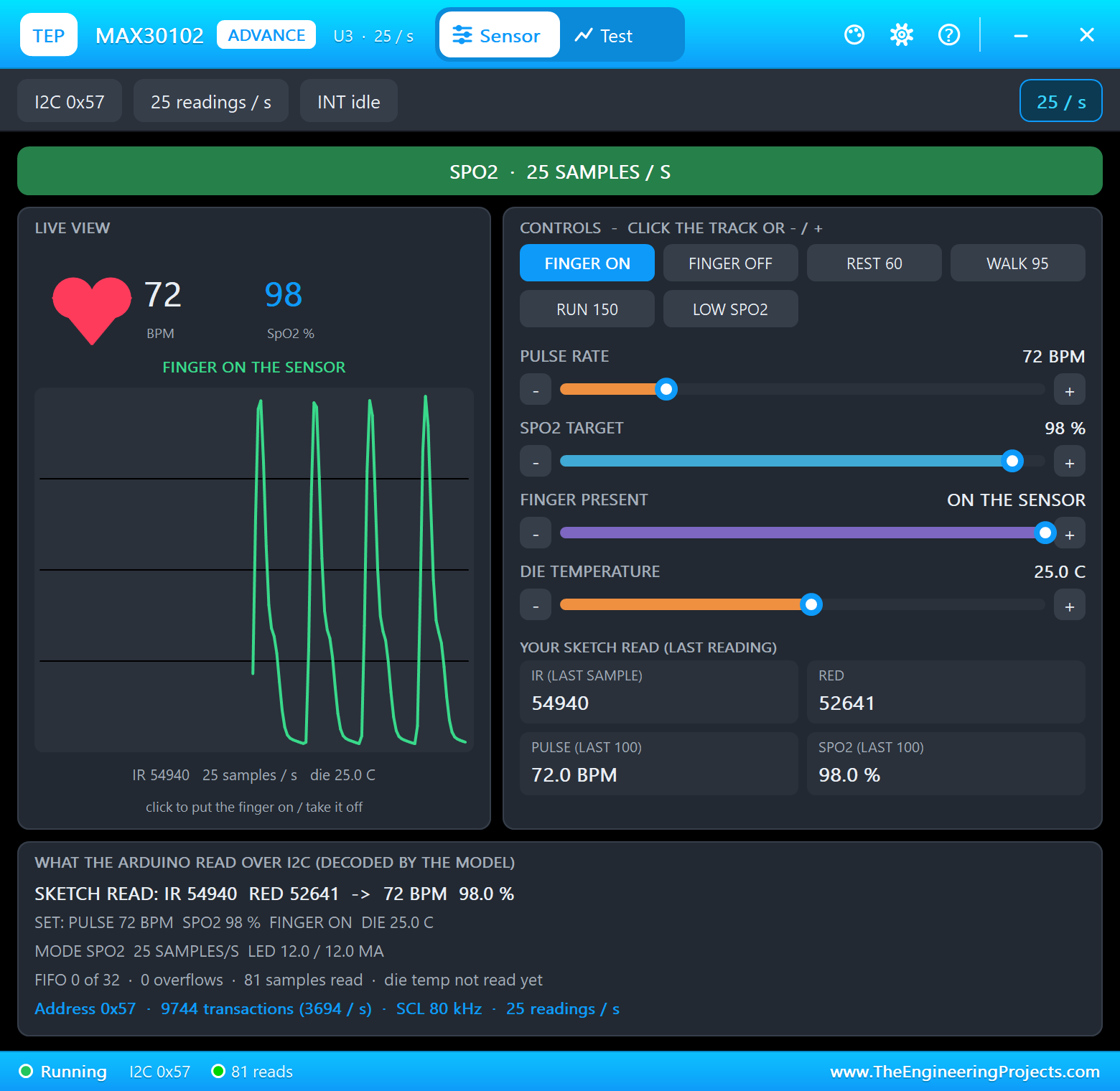This screenshot has width=1120, height=1091.
Task: Choose the WALK 95 preset
Action: 1018,263
